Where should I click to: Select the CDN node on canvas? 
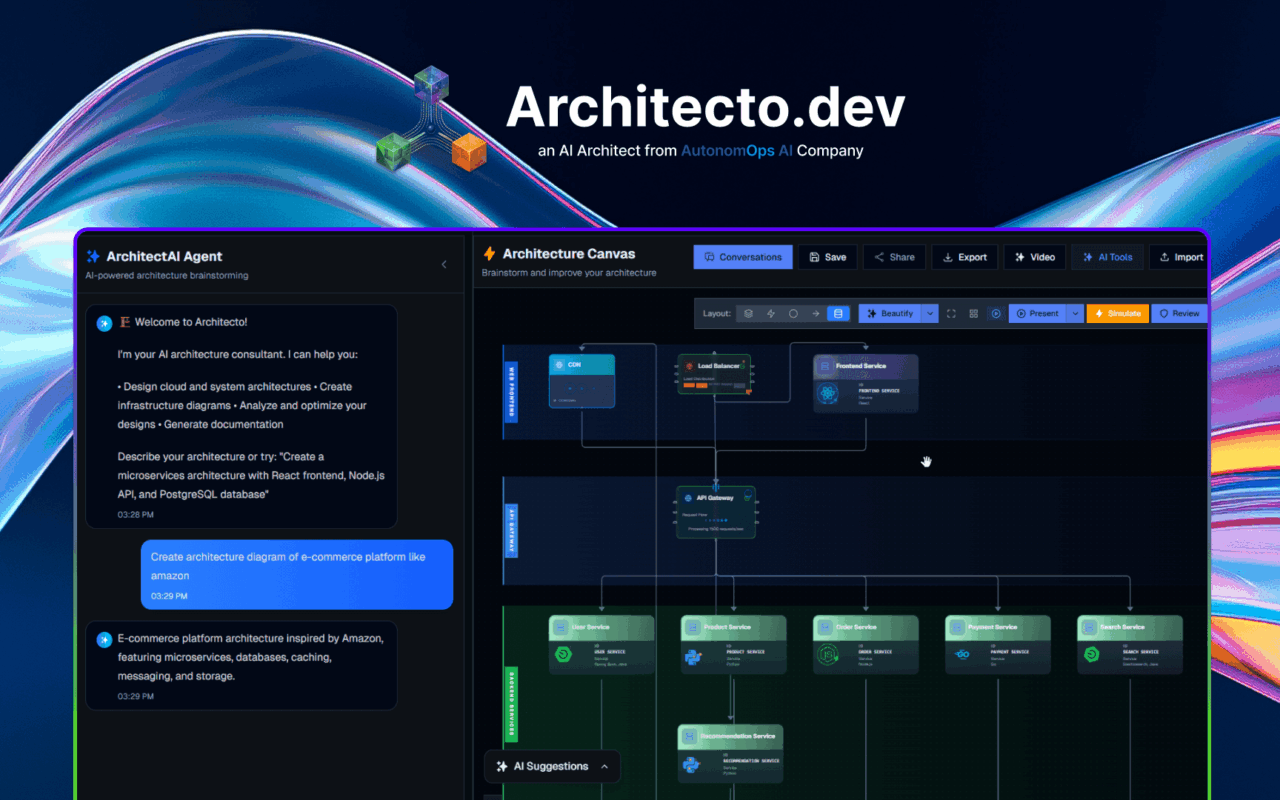pyautogui.click(x=582, y=380)
